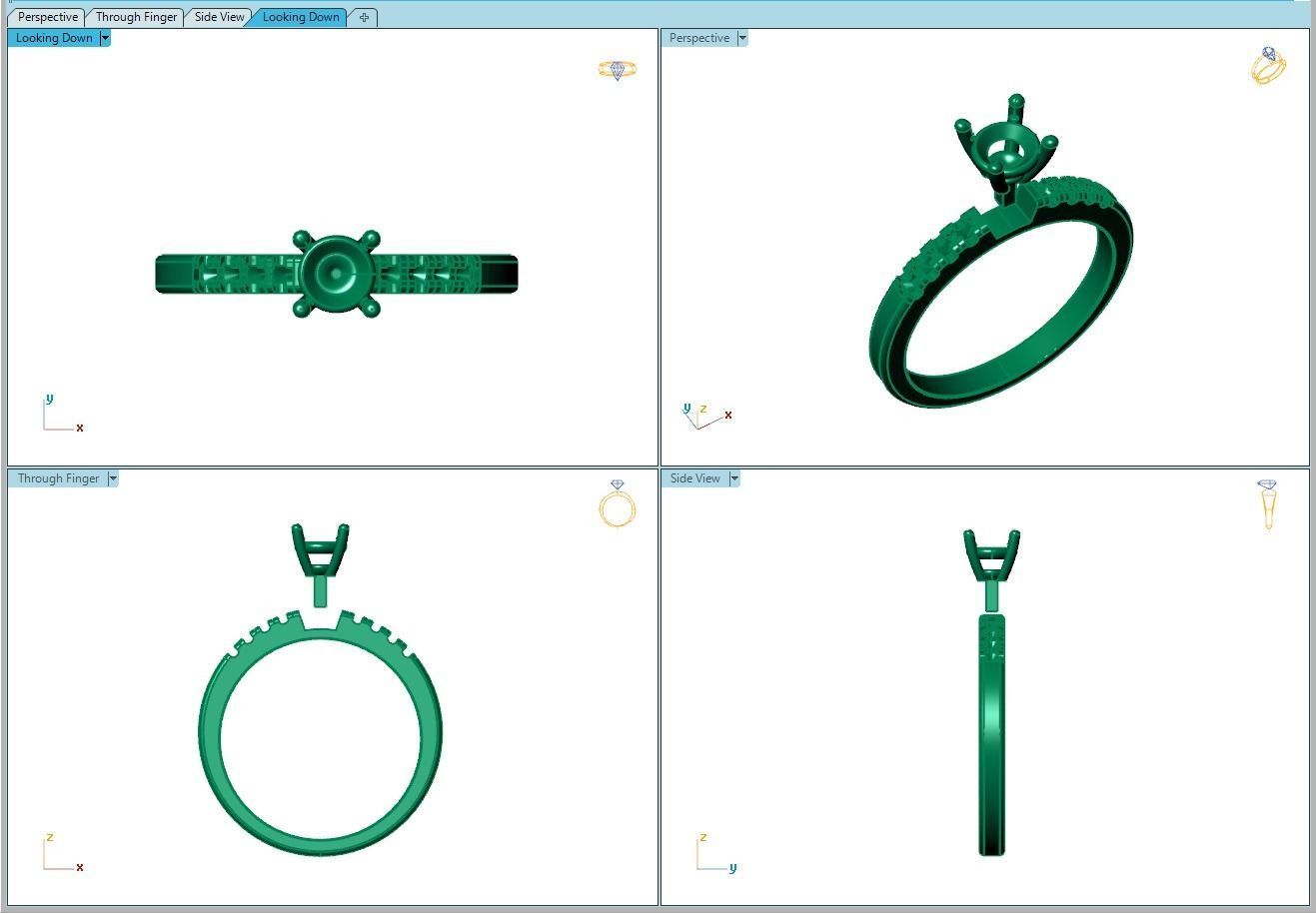This screenshot has height=913, width=1316.
Task: Click the side ring icon in Side View viewport
Action: click(1268, 504)
